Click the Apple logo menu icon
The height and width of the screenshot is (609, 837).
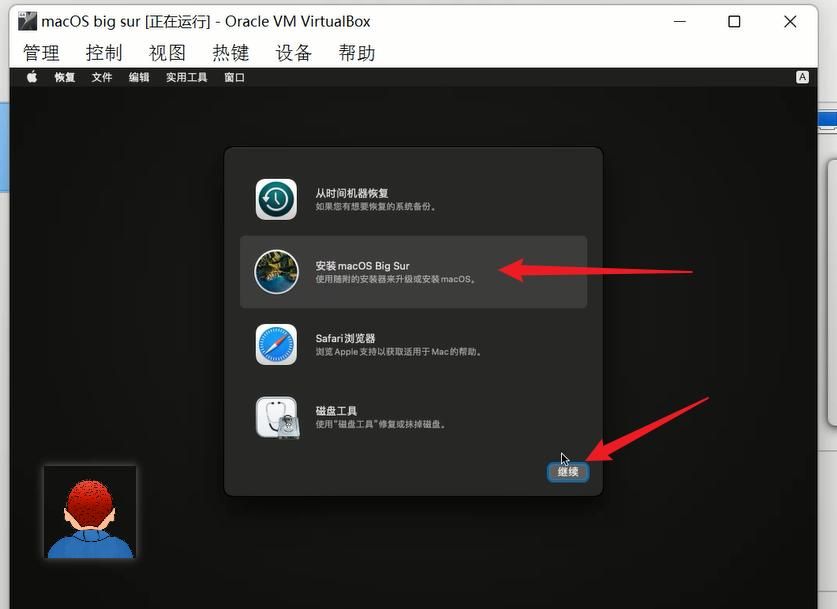[32, 77]
